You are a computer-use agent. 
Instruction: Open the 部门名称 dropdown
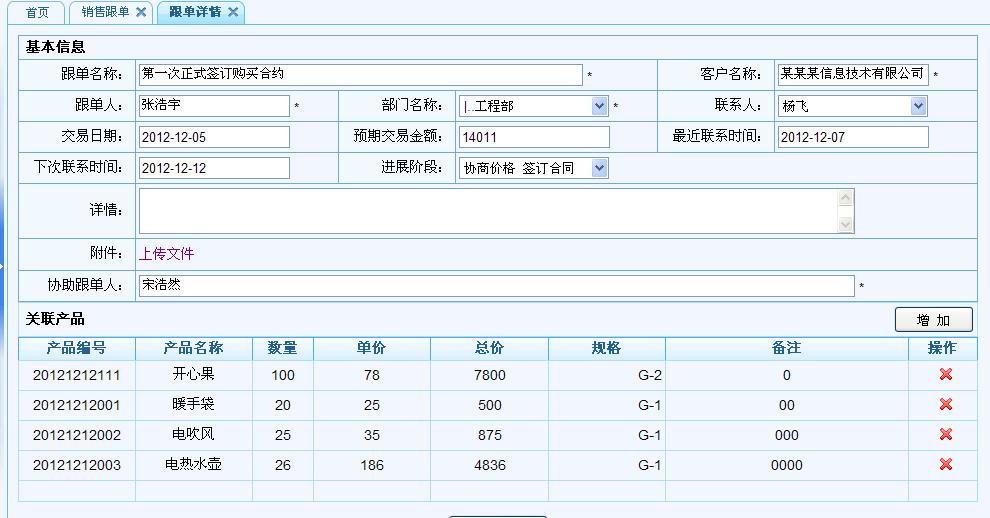click(x=599, y=106)
